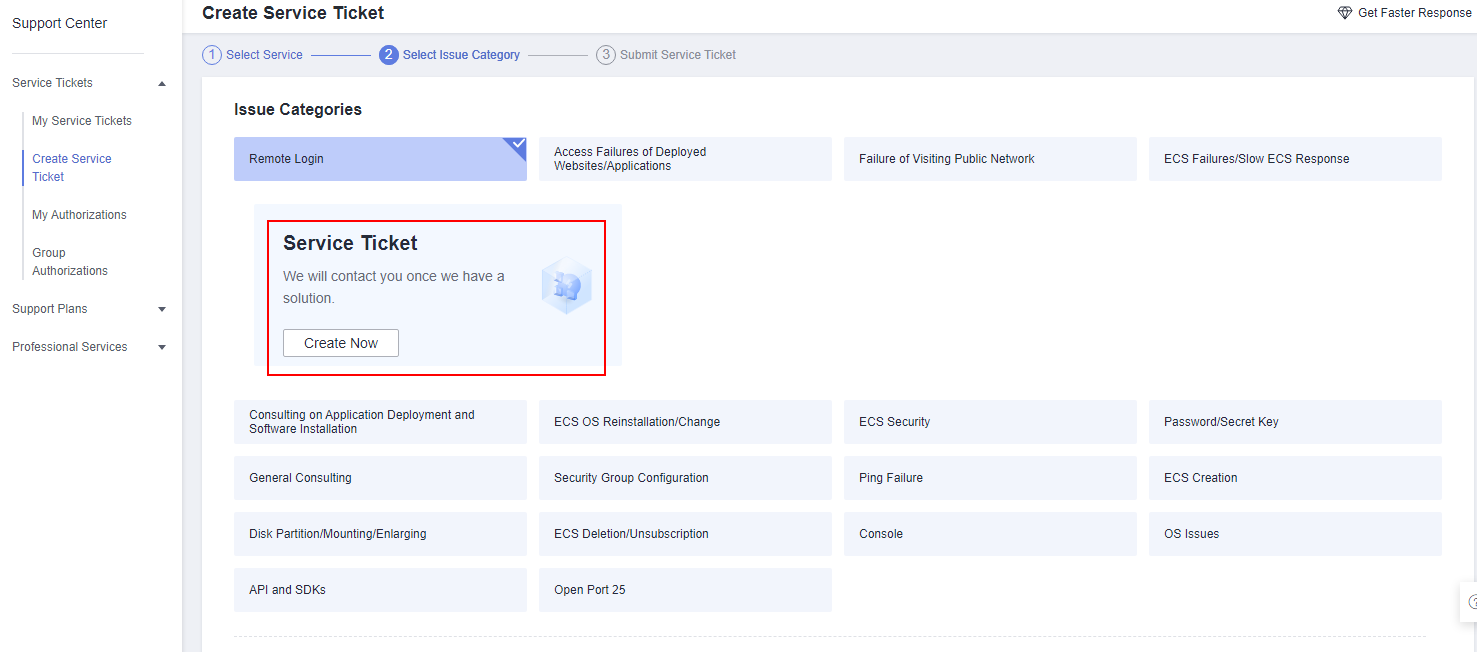
Task: Select the ECS Security issue category
Action: (x=990, y=422)
